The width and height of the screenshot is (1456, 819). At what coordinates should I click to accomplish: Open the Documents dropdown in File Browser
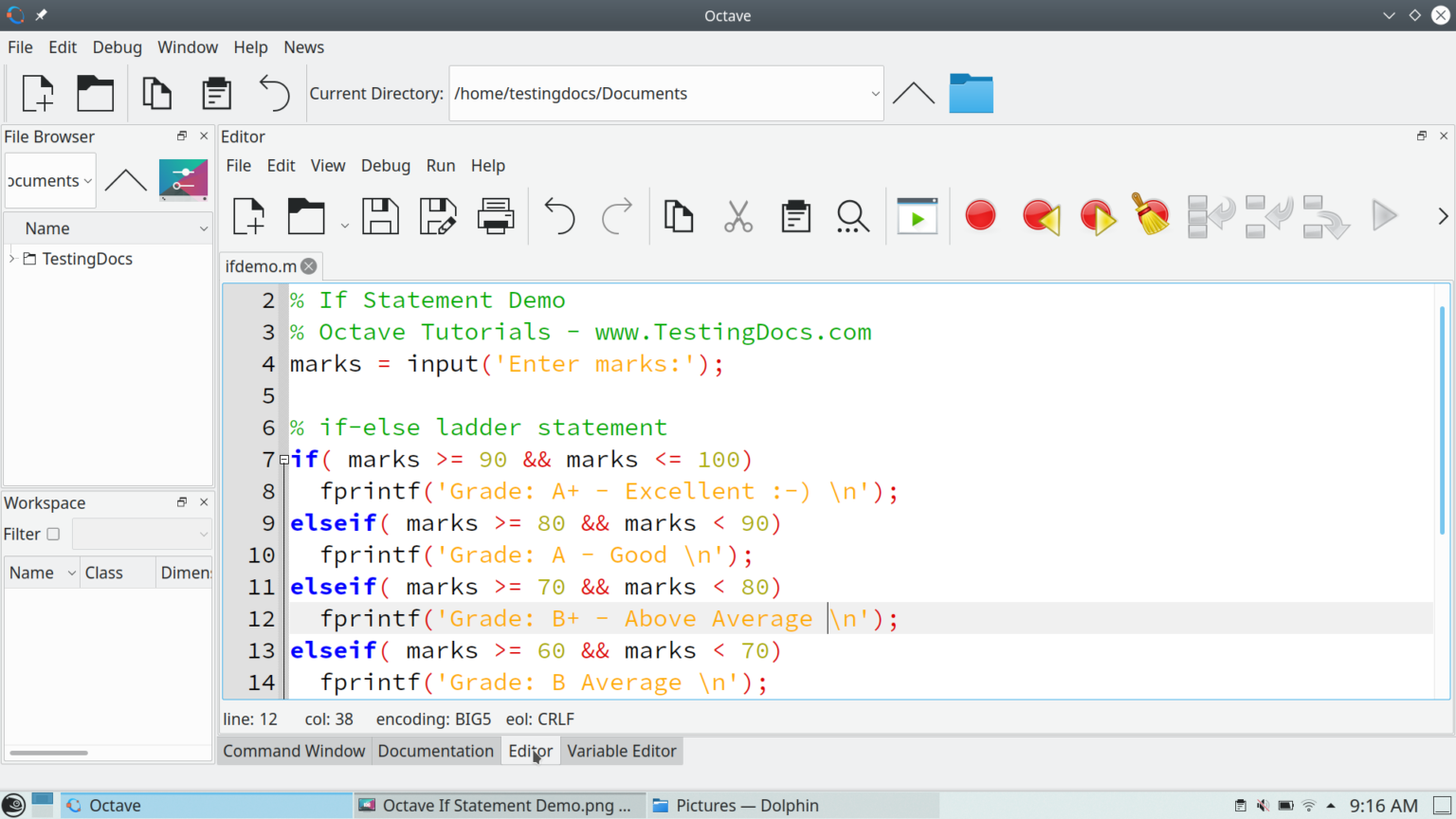[87, 180]
